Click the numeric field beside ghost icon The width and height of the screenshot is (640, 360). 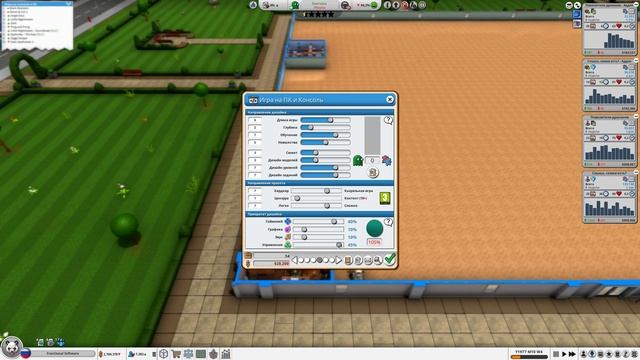[372, 160]
